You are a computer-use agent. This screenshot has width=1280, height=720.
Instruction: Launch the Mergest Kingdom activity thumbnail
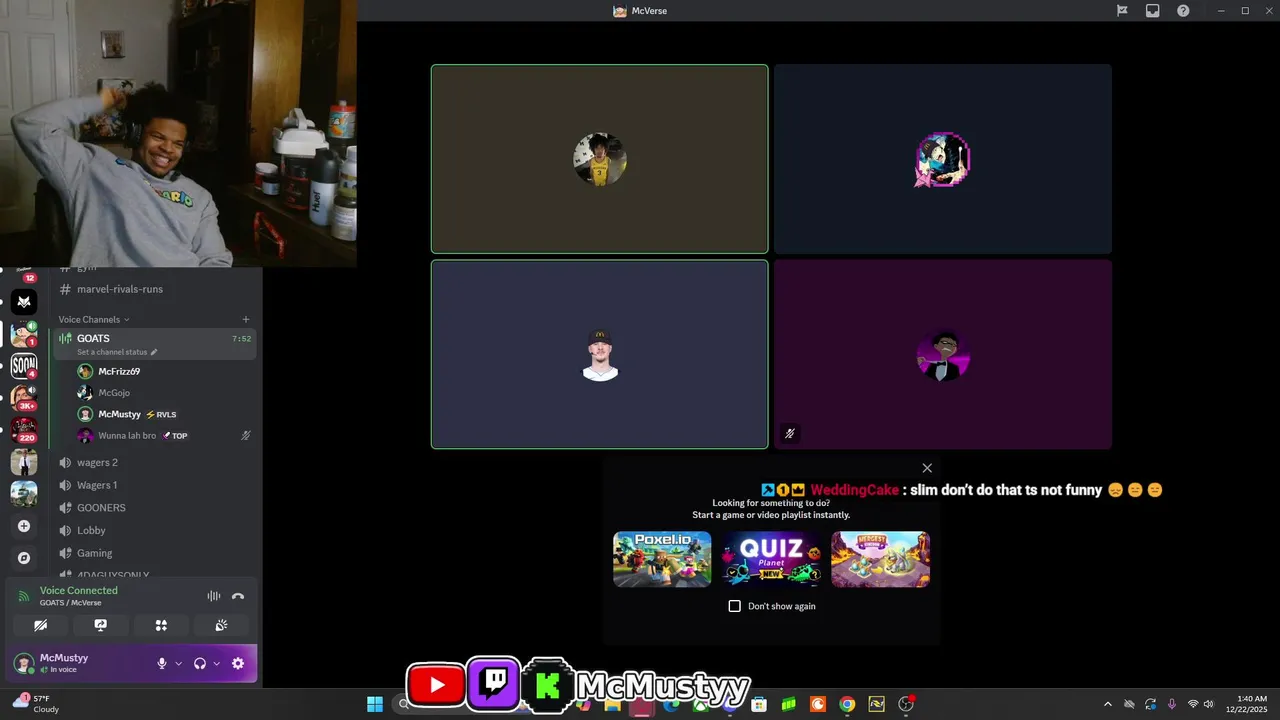pos(880,559)
